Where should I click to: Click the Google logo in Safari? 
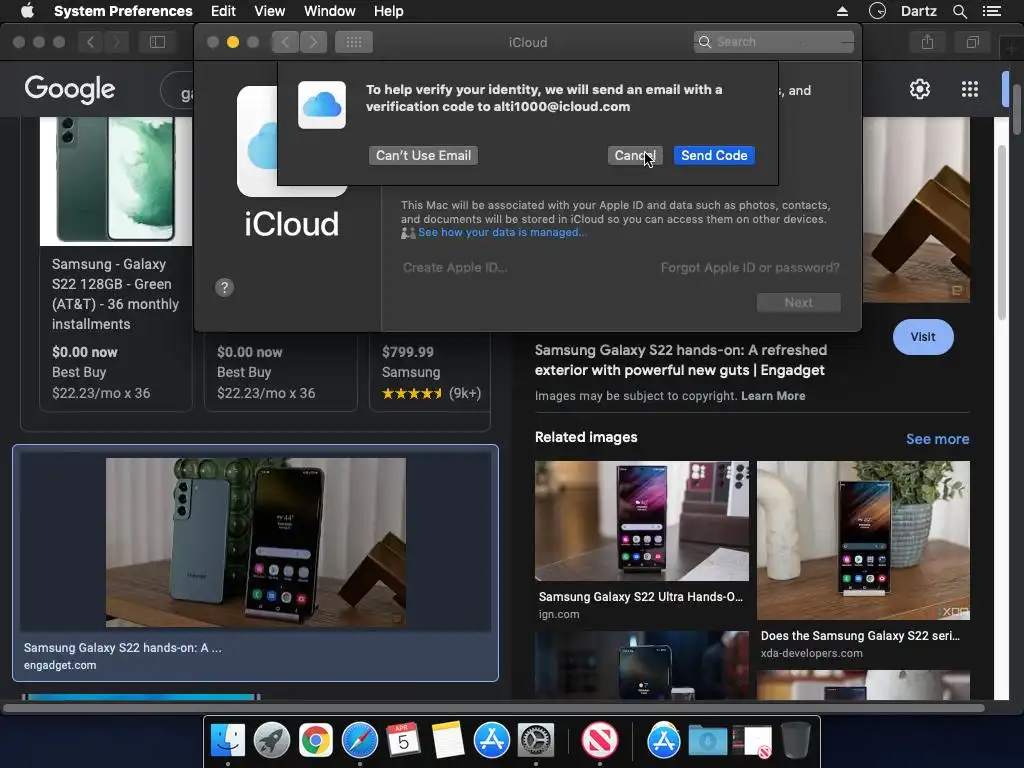70,89
